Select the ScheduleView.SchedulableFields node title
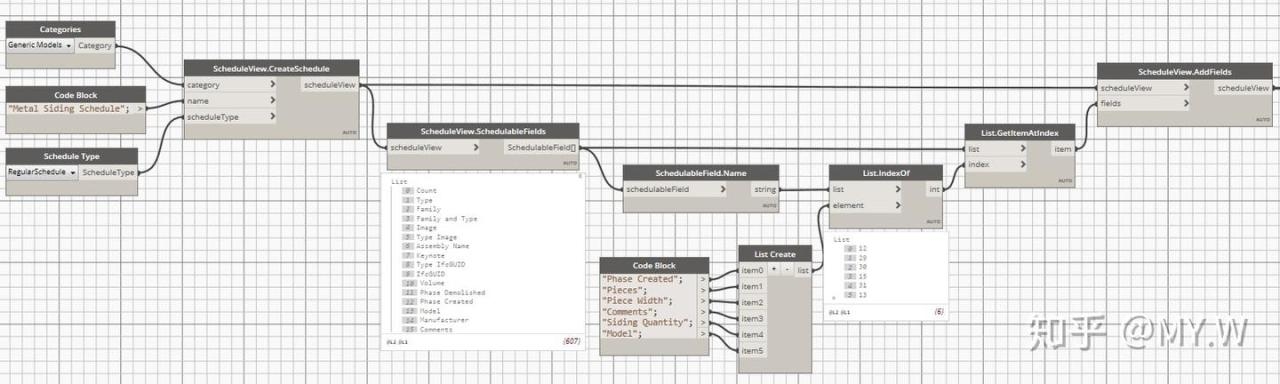1280x384 pixels. point(483,131)
